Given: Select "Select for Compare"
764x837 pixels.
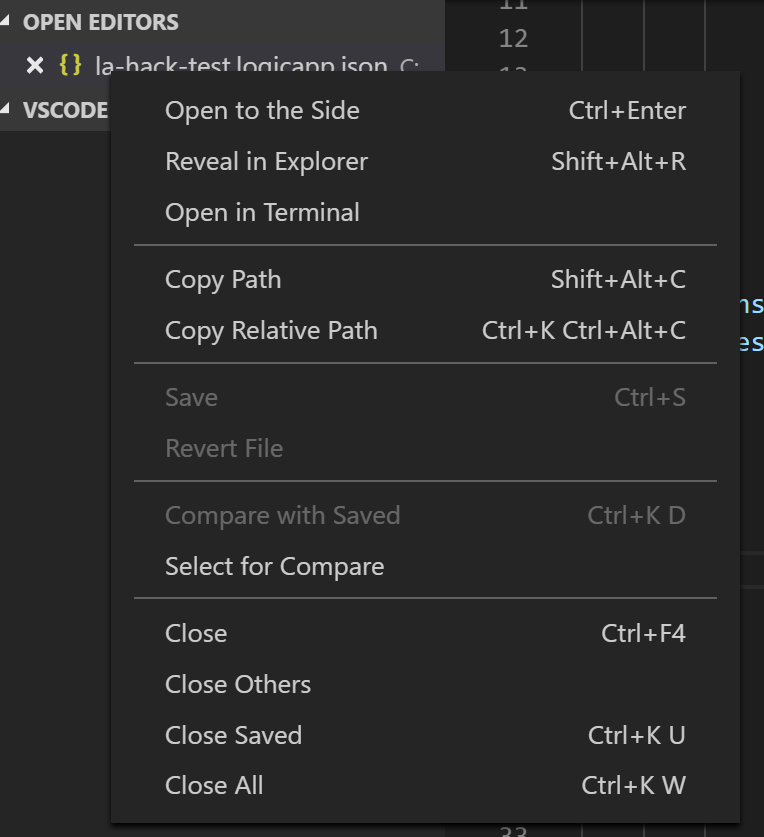Looking at the screenshot, I should coord(274,566).
